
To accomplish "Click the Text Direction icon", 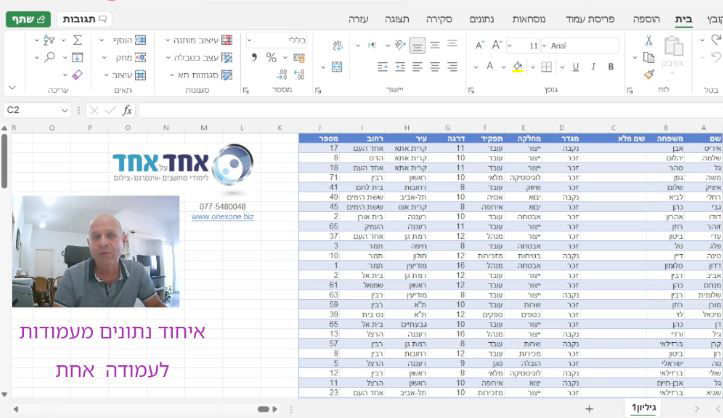I will 372,45.
